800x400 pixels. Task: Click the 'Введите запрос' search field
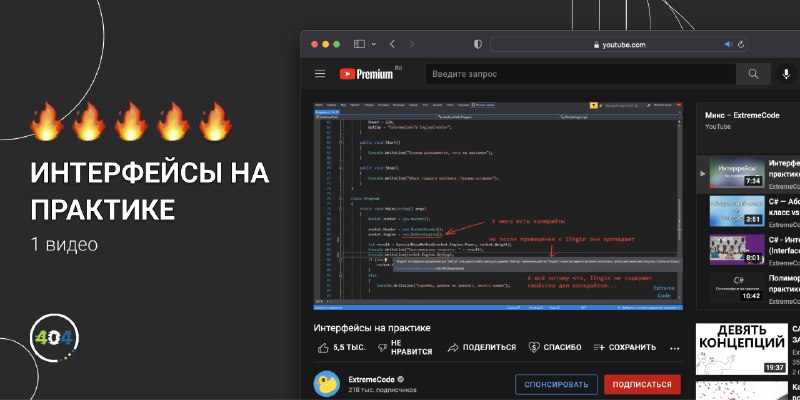581,74
